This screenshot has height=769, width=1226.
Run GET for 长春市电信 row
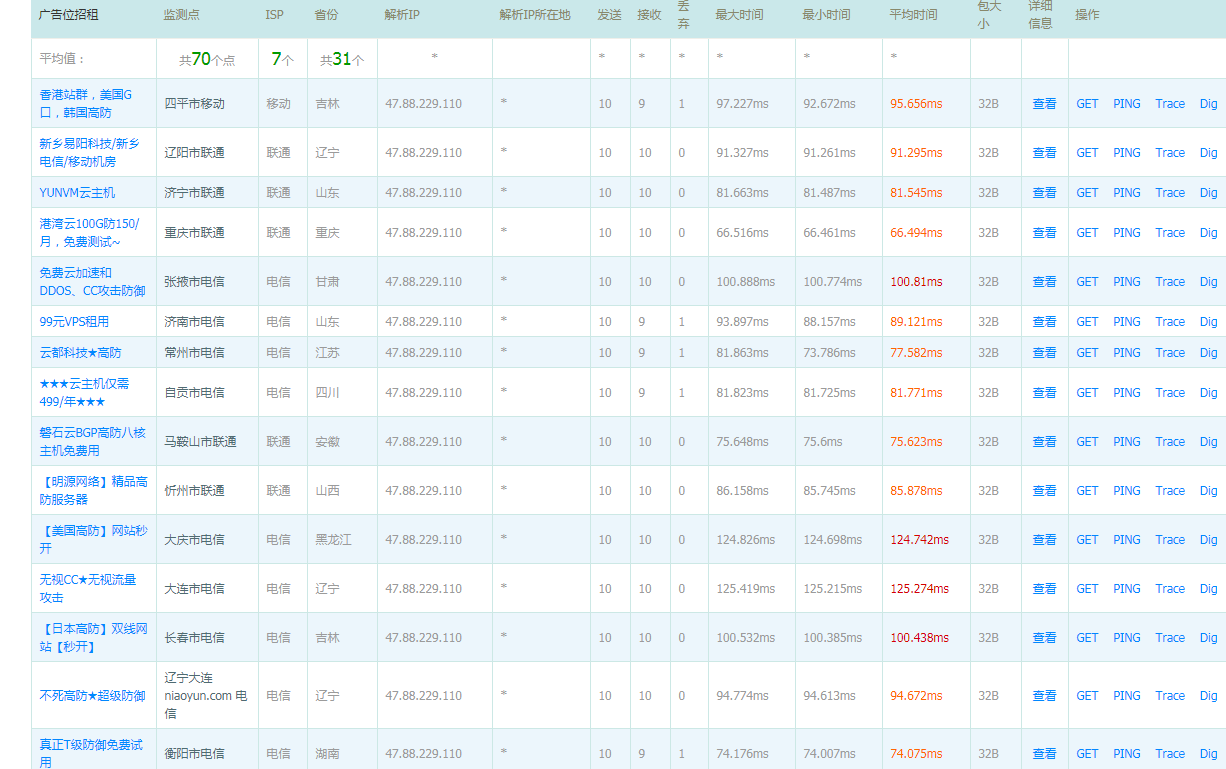click(1087, 638)
